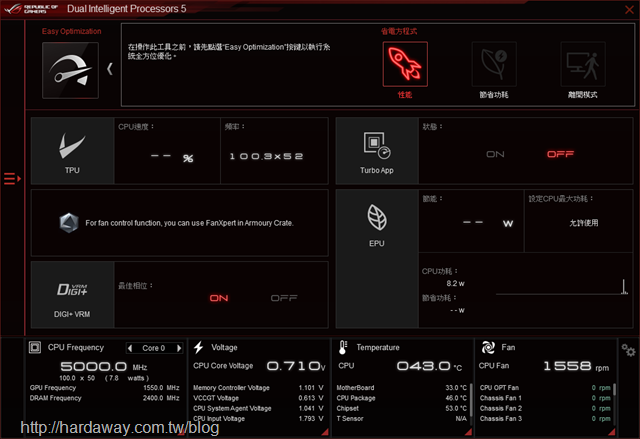
Task: Click the Chassis Fan 1 row
Action: 545,398
